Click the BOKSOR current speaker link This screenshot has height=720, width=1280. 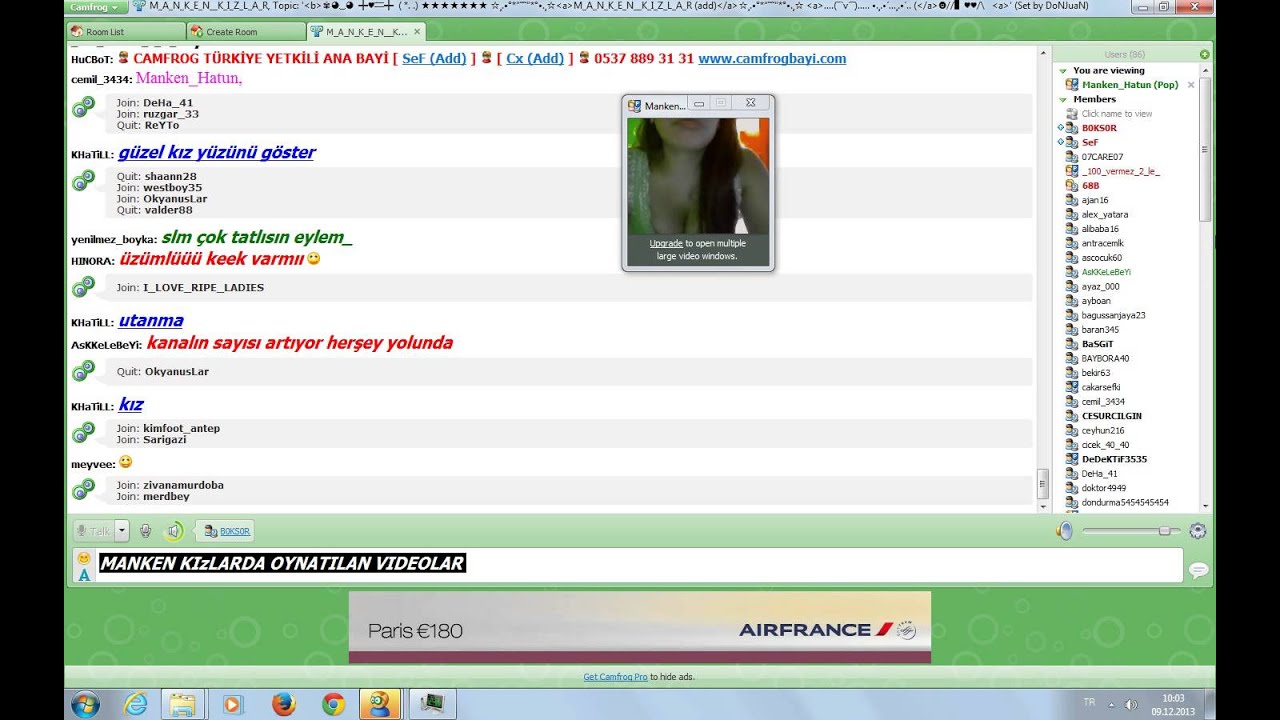point(235,531)
